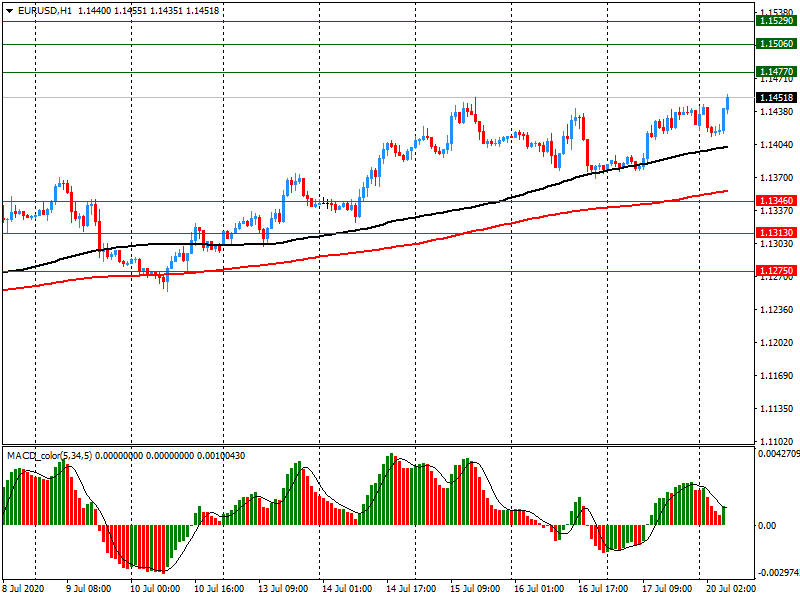The width and height of the screenshot is (800, 600).
Task: Click the 1.15060 green level label
Action: (x=776, y=44)
